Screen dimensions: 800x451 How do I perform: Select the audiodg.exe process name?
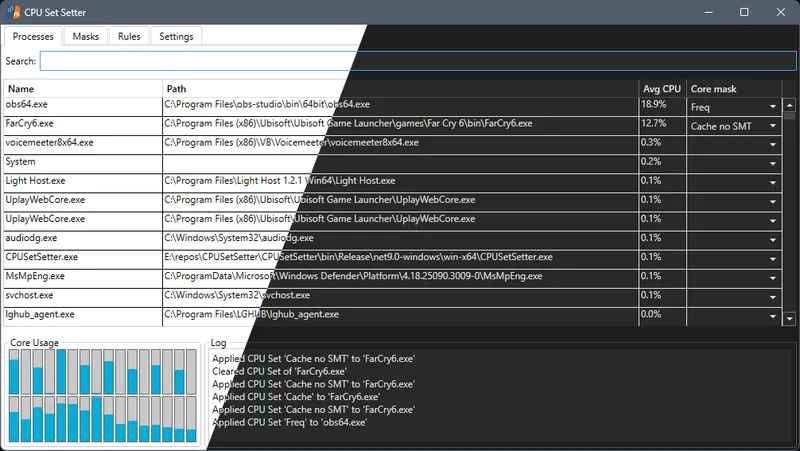pos(31,238)
